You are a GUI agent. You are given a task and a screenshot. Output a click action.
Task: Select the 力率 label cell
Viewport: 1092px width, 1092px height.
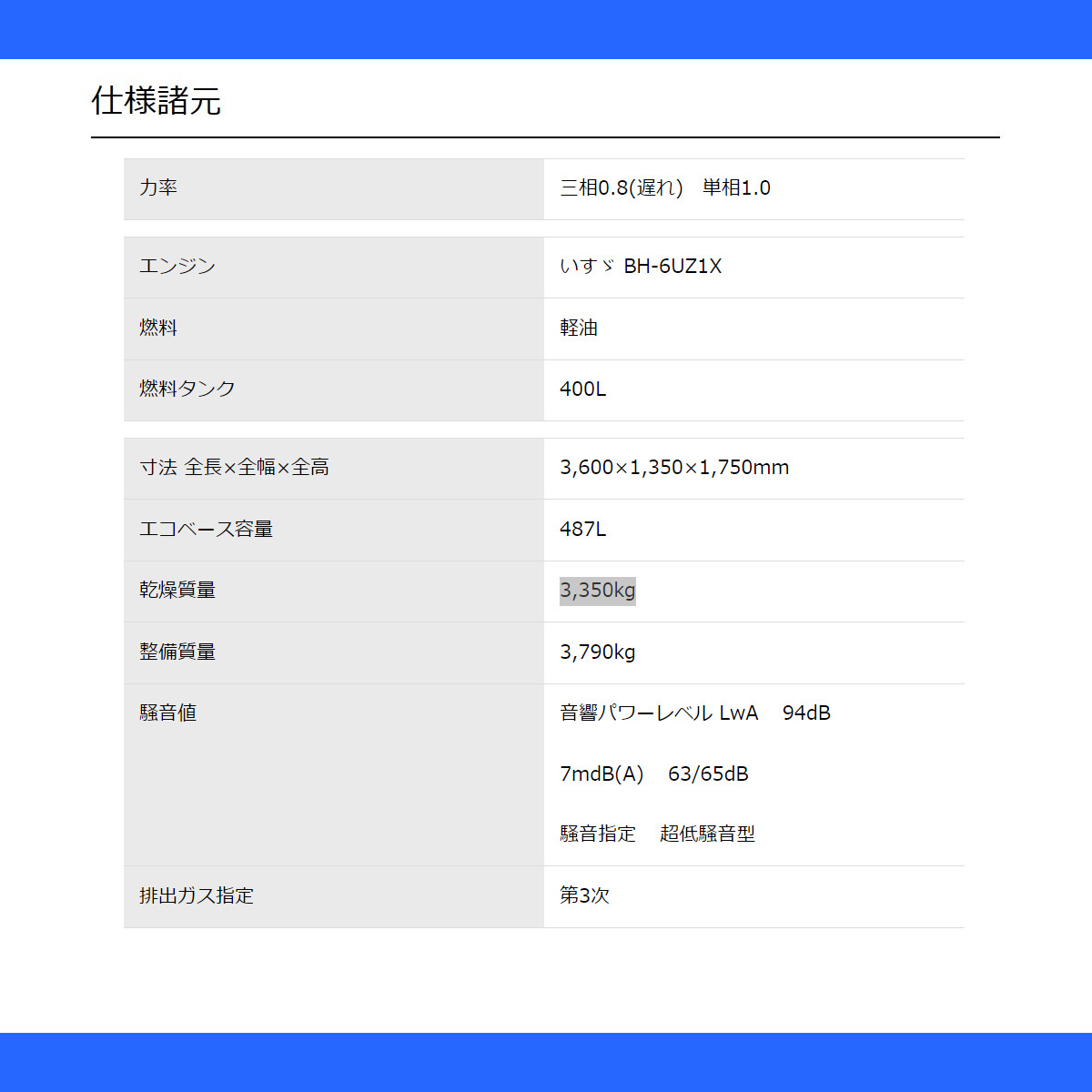pyautogui.click(x=334, y=189)
